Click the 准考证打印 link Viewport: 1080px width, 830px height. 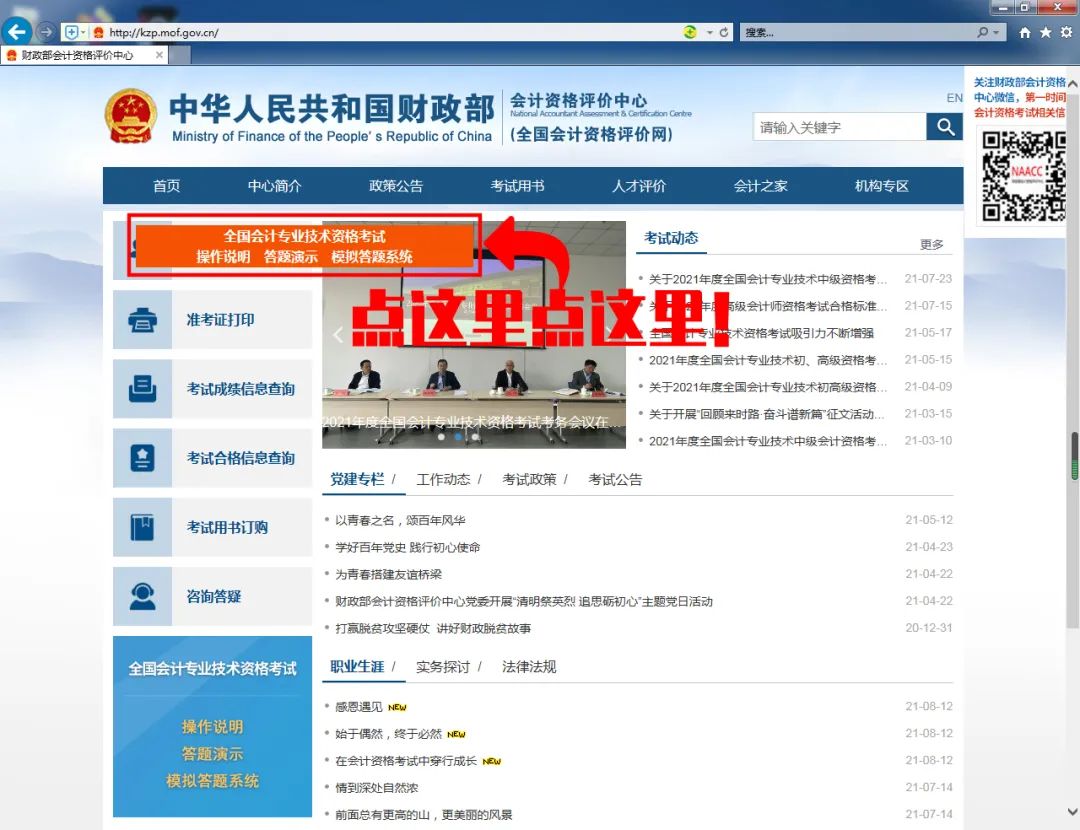220,320
